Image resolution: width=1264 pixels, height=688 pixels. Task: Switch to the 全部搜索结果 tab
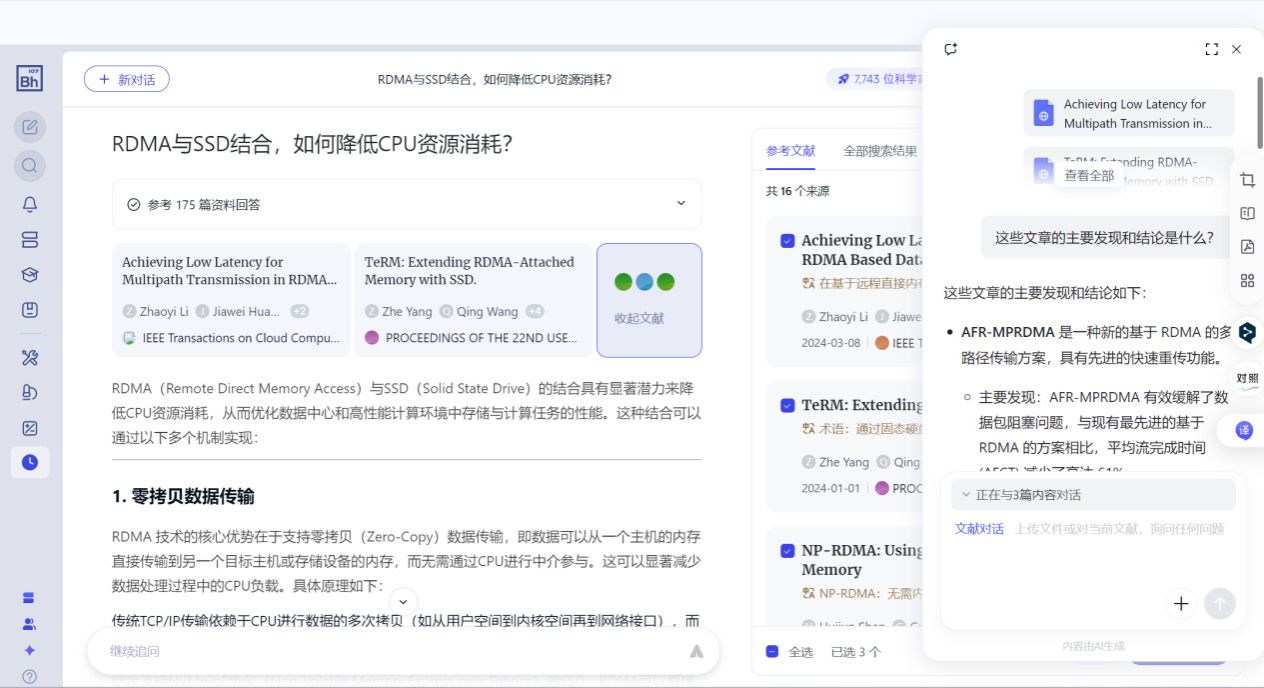click(x=879, y=151)
